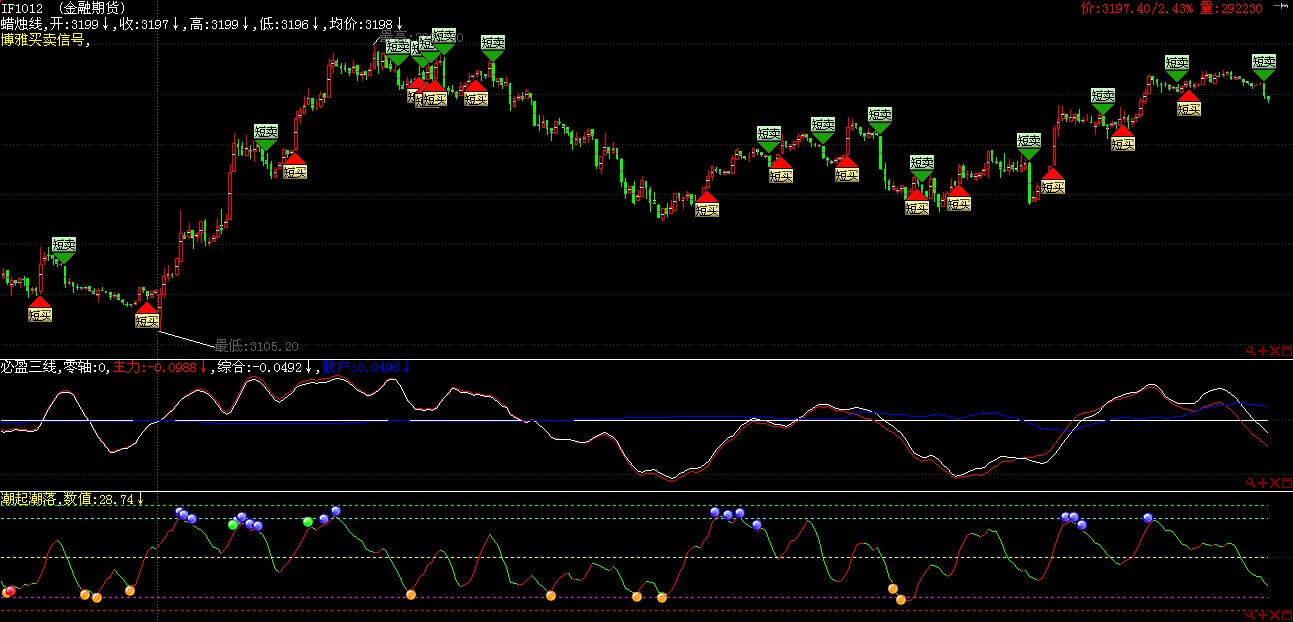This screenshot has width=1293, height=622.
Task: Click the rightmost 短卖 sell signal marker
Action: (1264, 62)
